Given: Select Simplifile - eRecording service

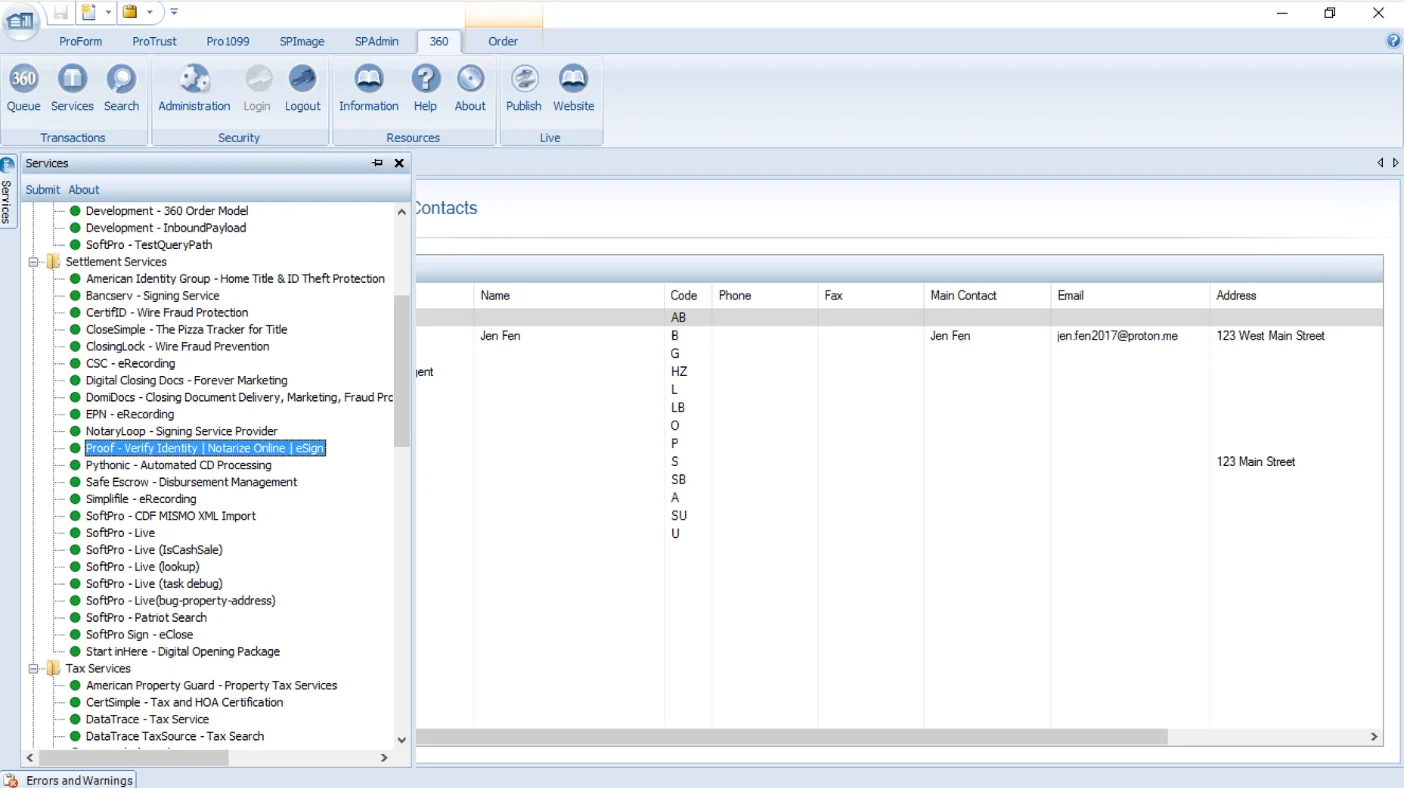Looking at the screenshot, I should (141, 499).
